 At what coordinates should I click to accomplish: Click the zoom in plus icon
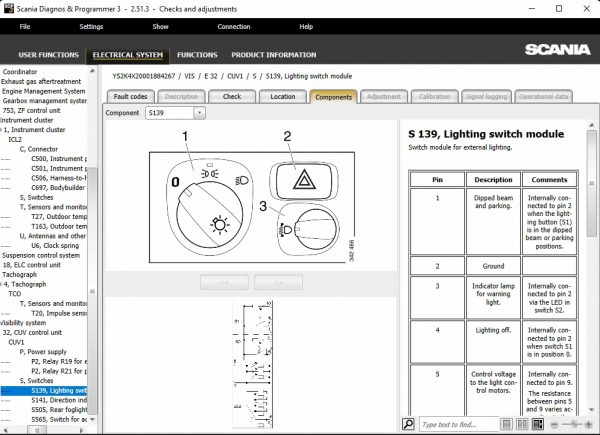588,424
